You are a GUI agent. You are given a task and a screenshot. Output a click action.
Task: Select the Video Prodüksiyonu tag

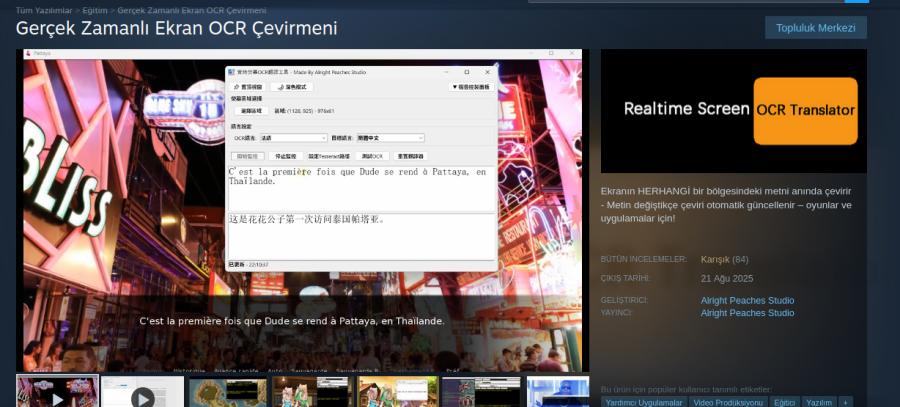pyautogui.click(x=728, y=402)
